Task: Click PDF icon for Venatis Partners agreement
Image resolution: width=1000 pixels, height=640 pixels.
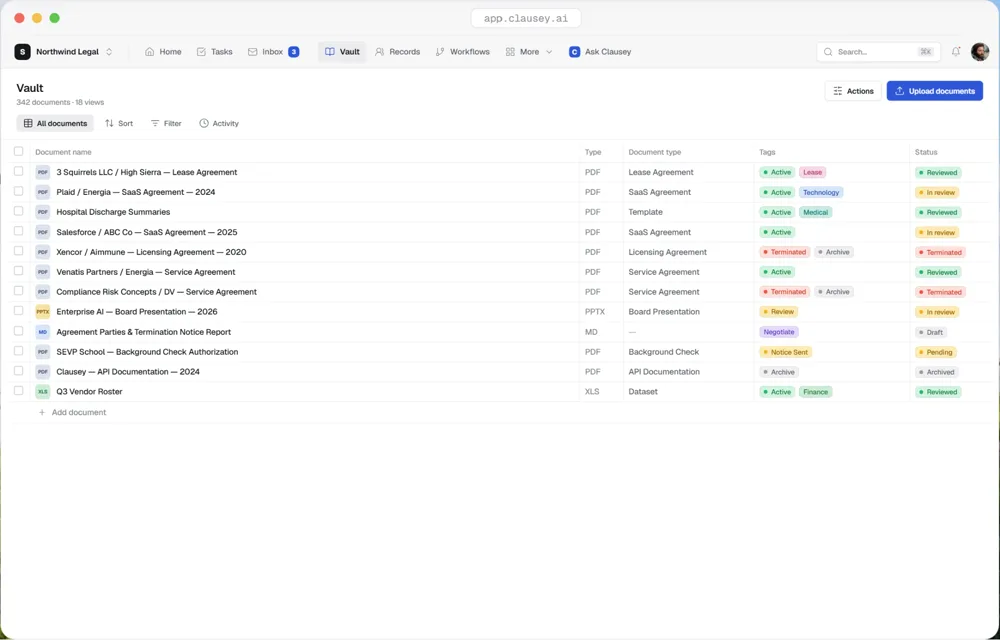Action: [x=43, y=272]
